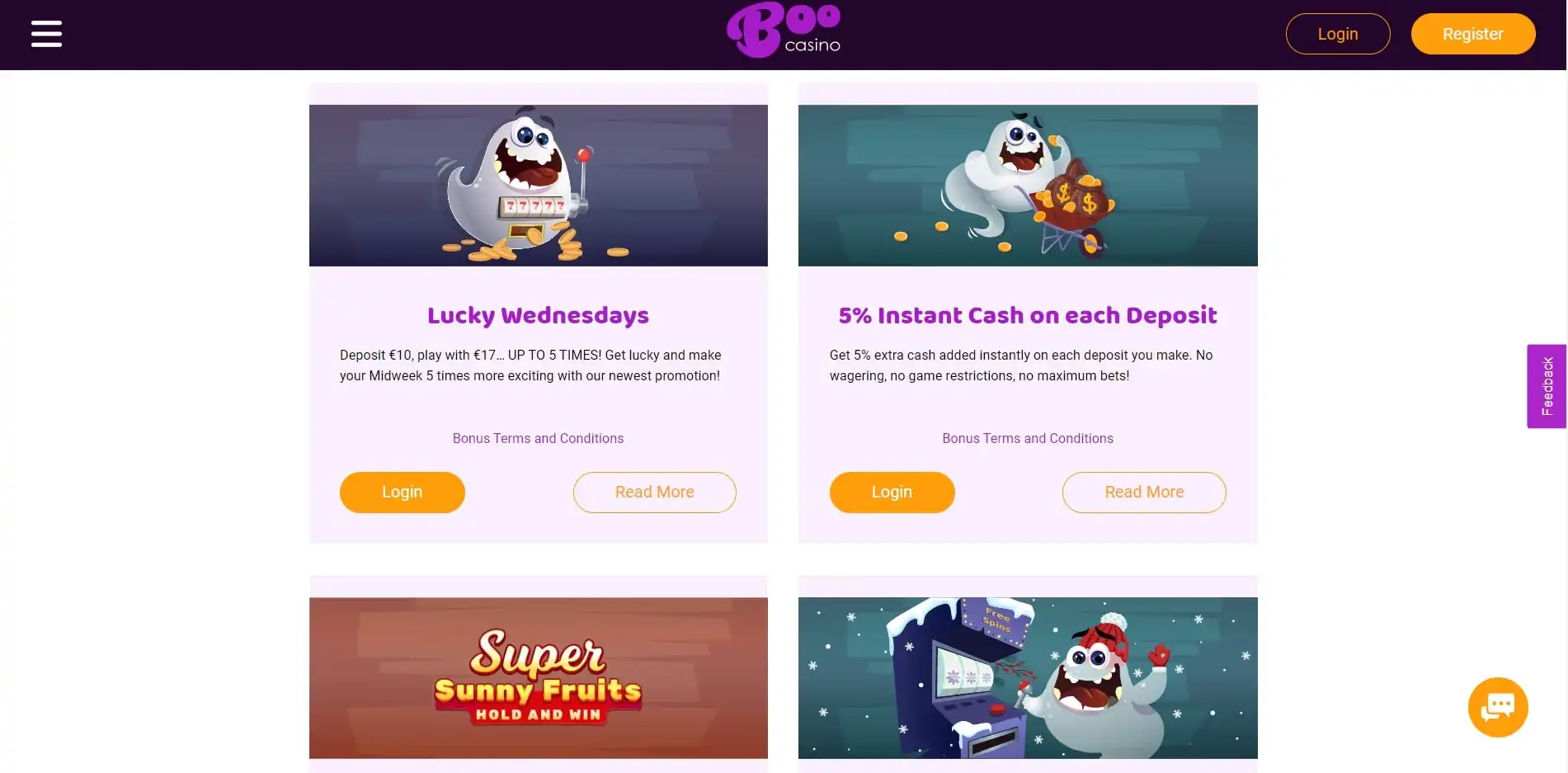Image resolution: width=1568 pixels, height=773 pixels.
Task: Click the Boo Casino logo
Action: [784, 31]
